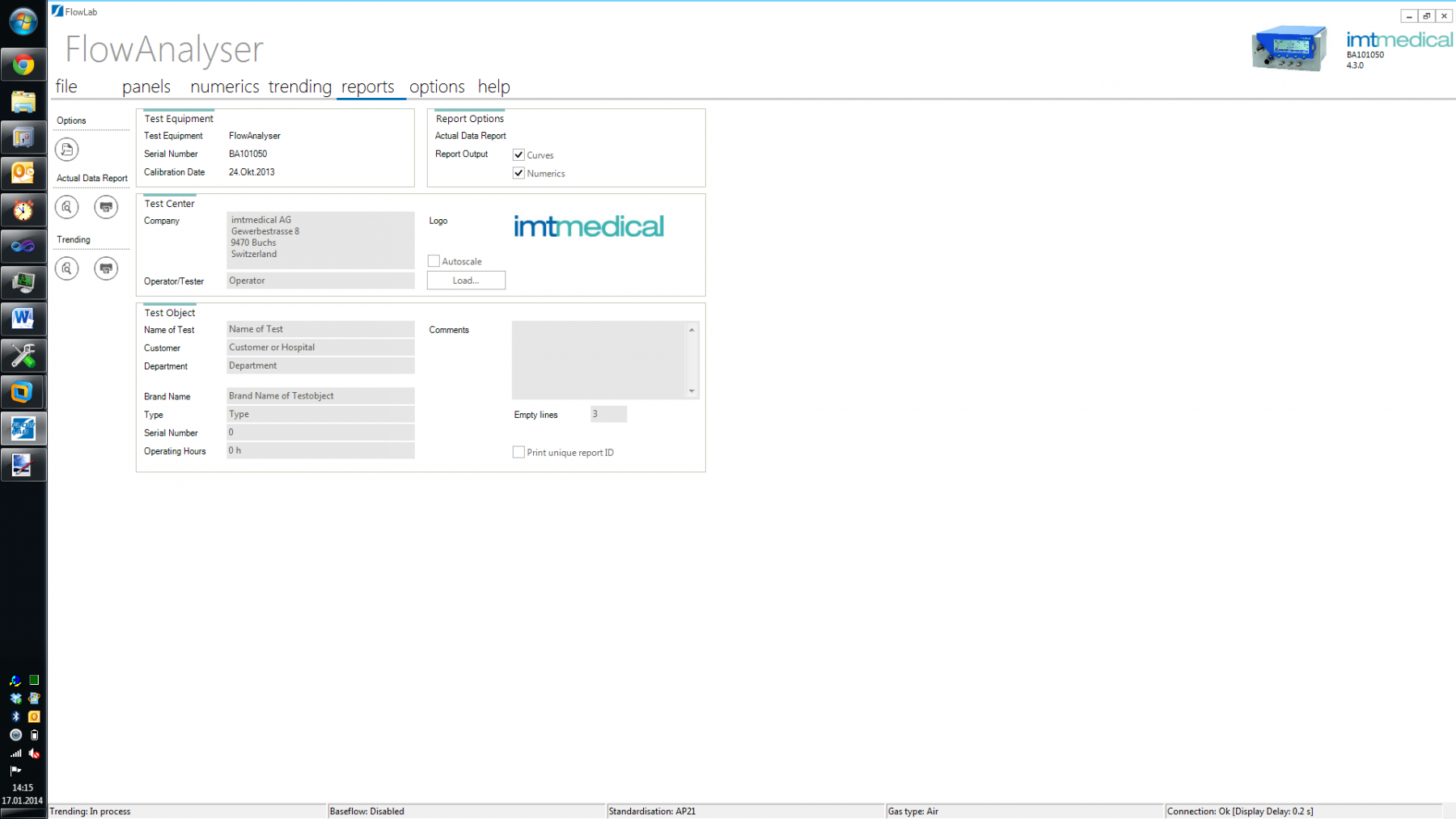Unmute the speaker in the system tray
The height and width of the screenshot is (819, 1456).
[x=34, y=754]
